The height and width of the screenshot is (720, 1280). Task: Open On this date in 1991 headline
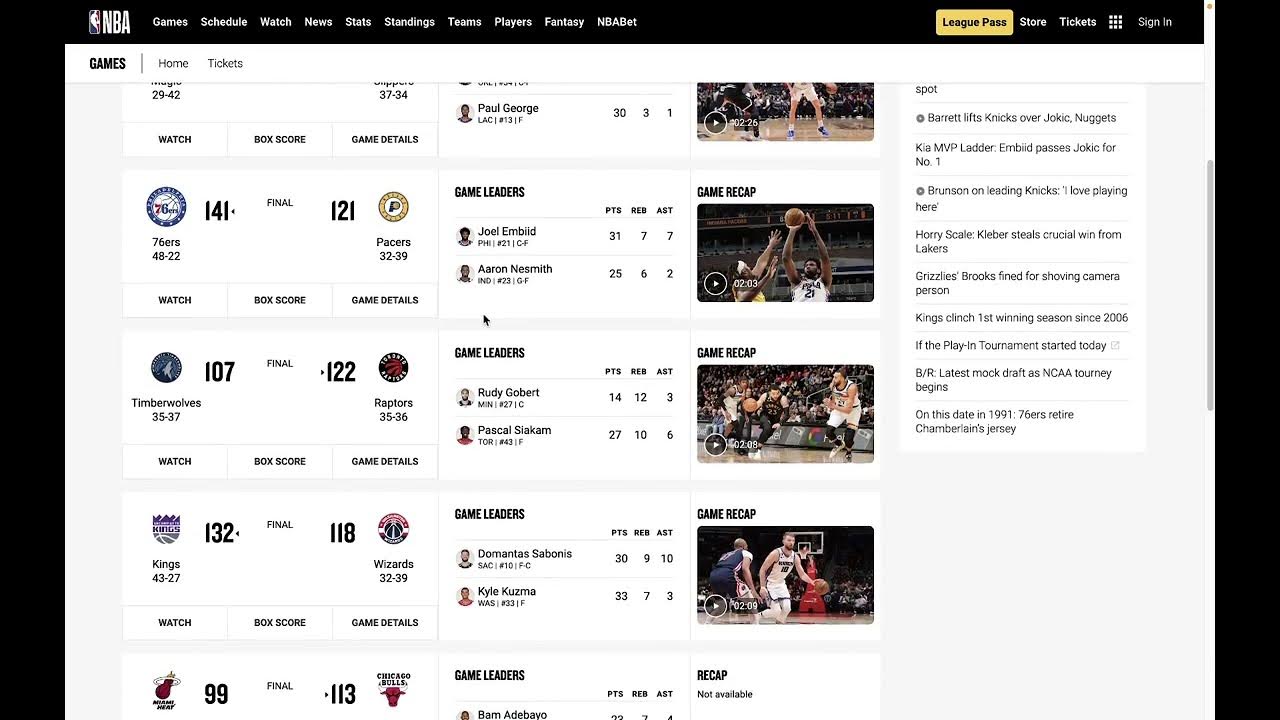994,421
